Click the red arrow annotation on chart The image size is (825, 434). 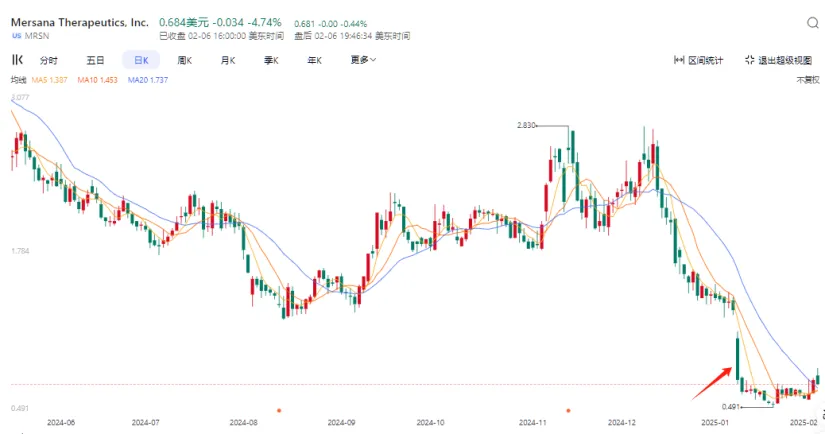(x=711, y=383)
